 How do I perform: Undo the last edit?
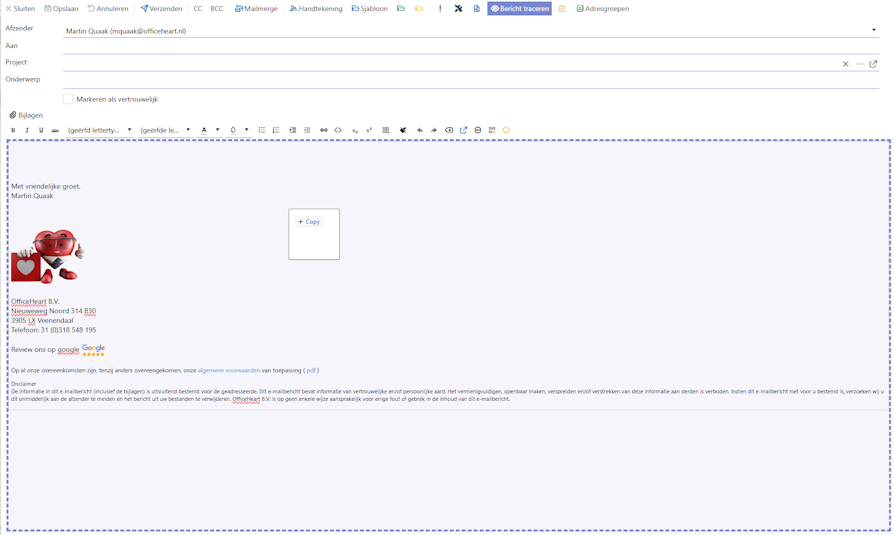(420, 131)
